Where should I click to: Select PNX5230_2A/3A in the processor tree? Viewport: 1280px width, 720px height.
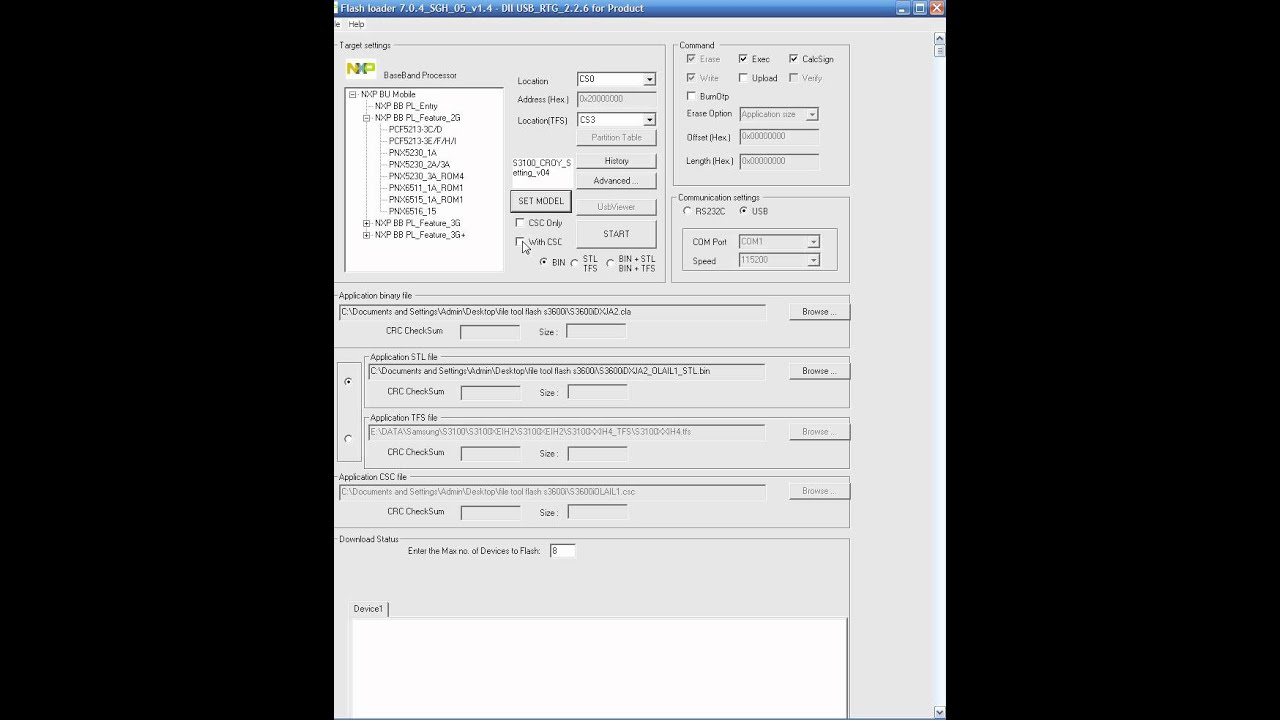tap(419, 164)
